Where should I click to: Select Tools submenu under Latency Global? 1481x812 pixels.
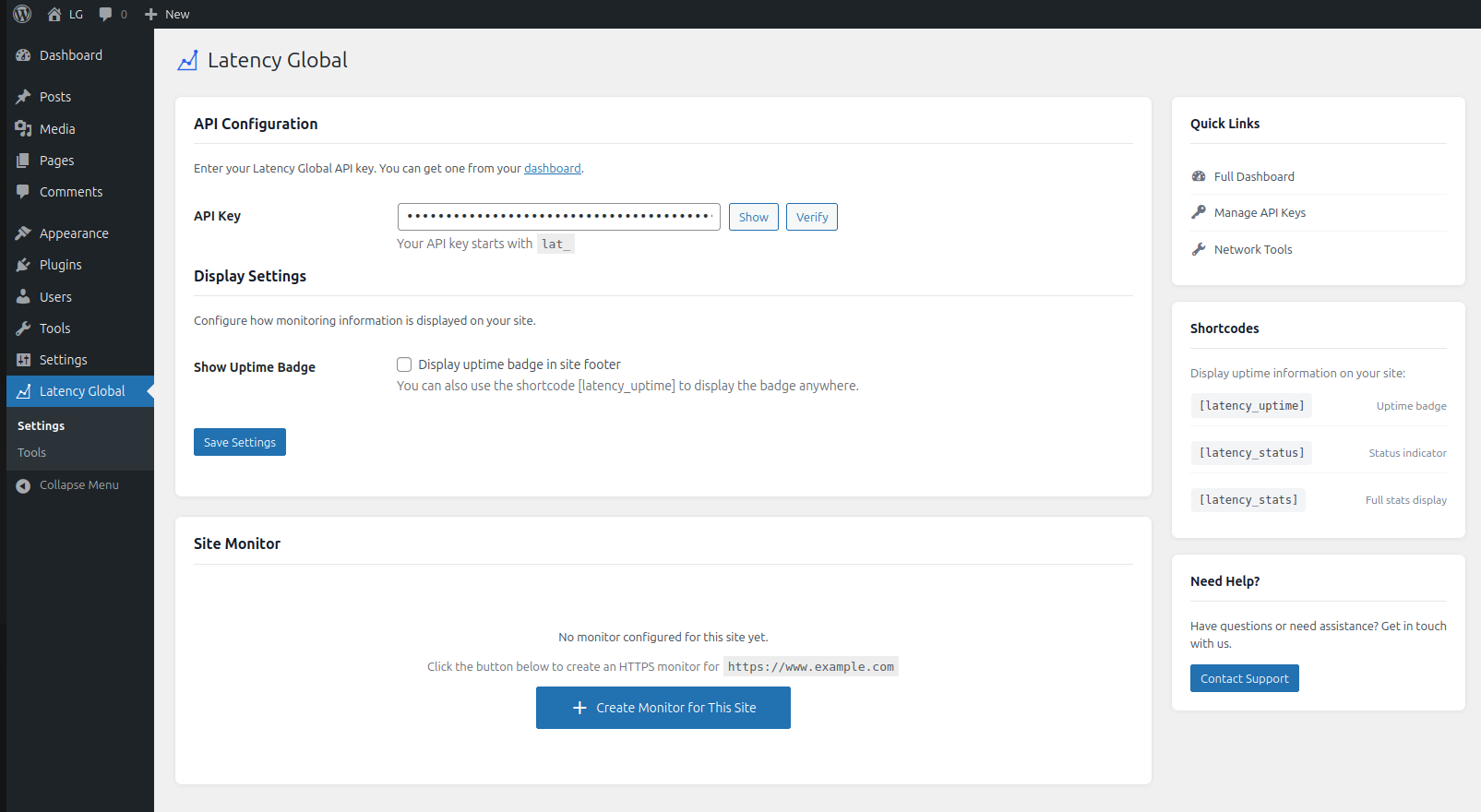(31, 453)
